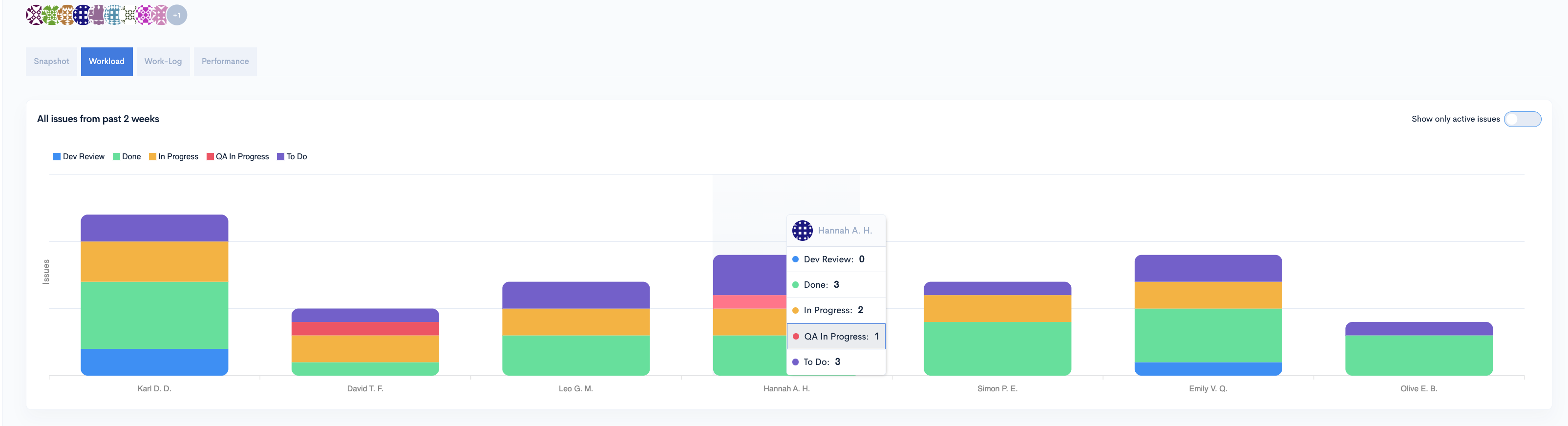Click David T. F. red QA In Progress segment
The width and height of the screenshot is (1568, 426).
pyautogui.click(x=365, y=329)
